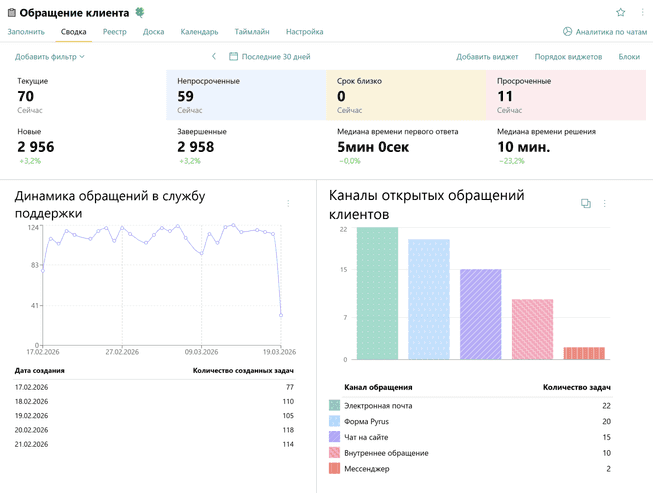Image resolution: width=653 pixels, height=493 pixels.
Task: Click the Электронная почта legend color swatch
Action: (x=334, y=405)
